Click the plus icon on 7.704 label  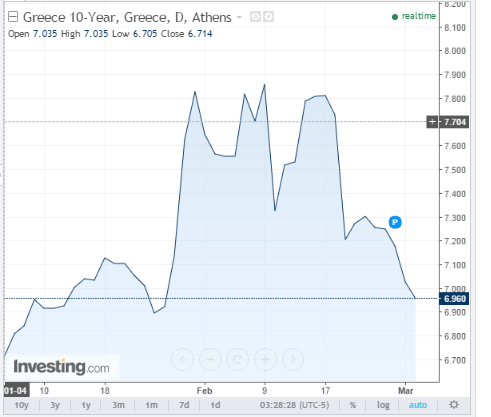[432, 122]
